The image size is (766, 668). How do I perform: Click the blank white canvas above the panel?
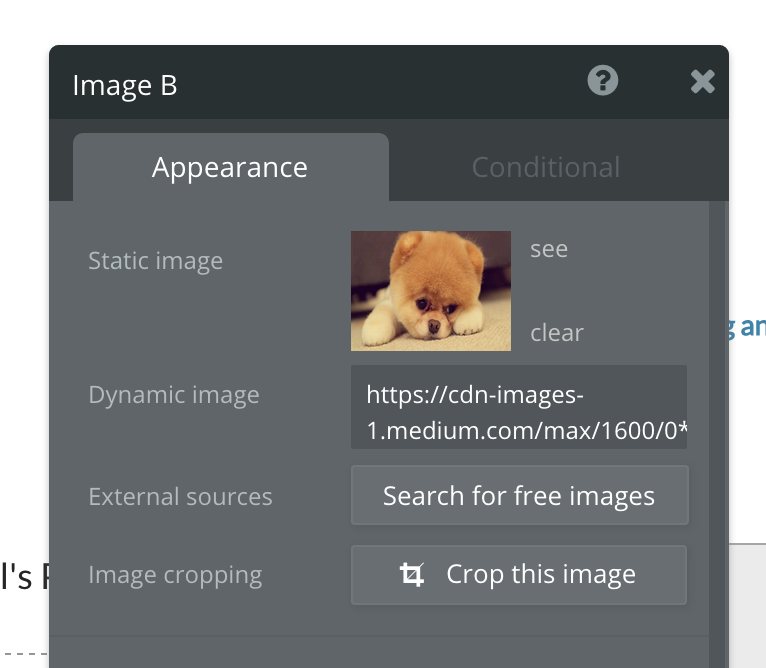click(380, 20)
